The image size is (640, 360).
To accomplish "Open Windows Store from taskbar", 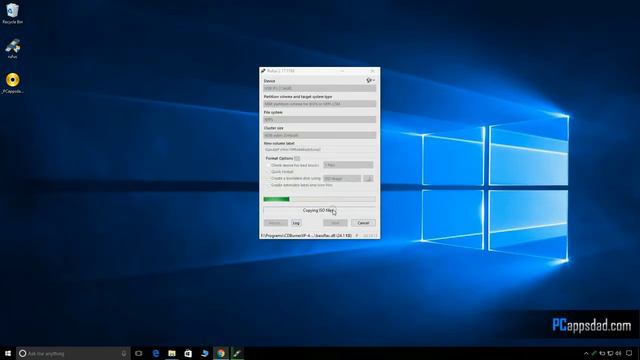I will [x=188, y=353].
